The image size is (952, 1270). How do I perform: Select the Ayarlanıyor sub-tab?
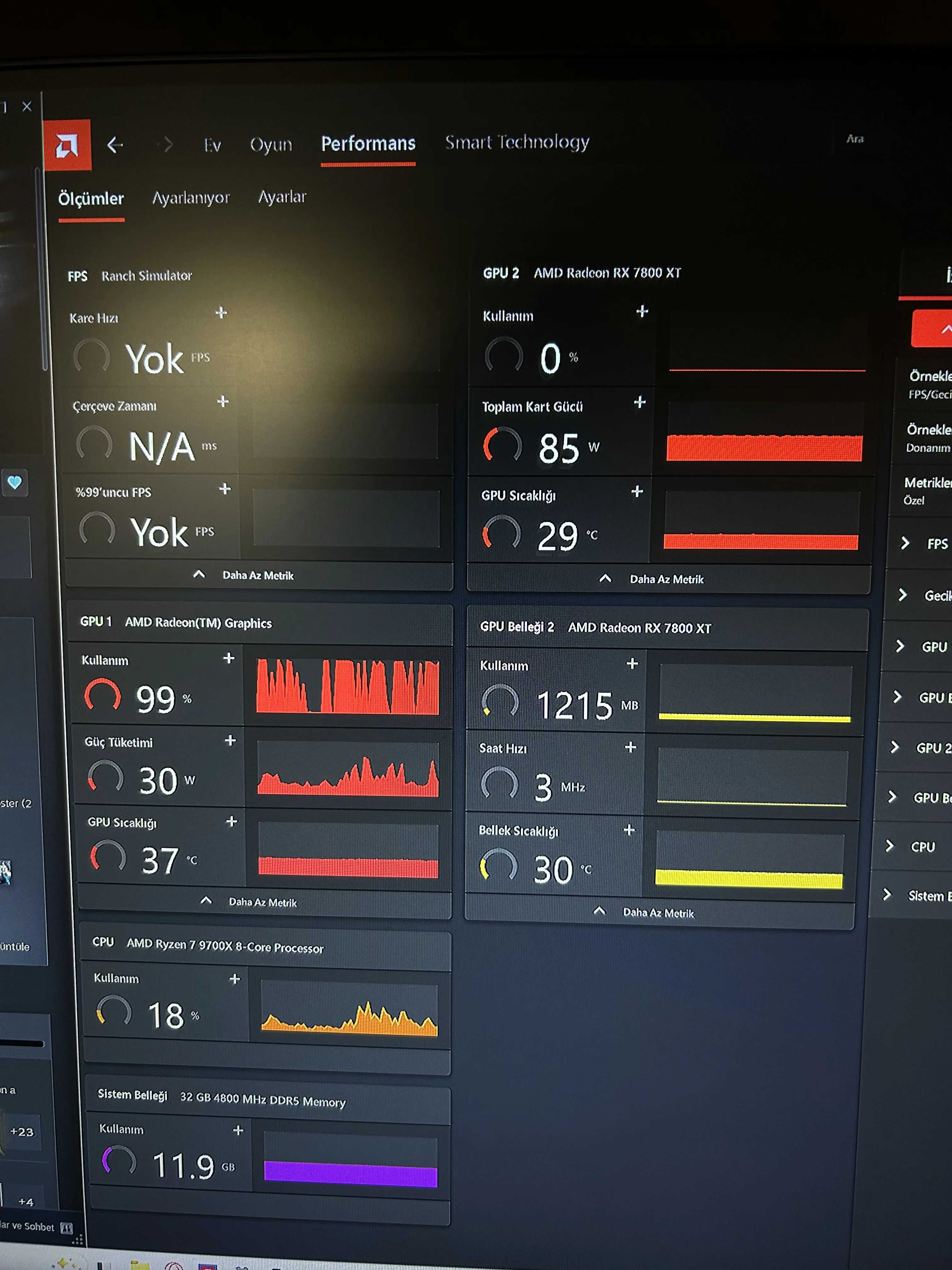(x=190, y=198)
